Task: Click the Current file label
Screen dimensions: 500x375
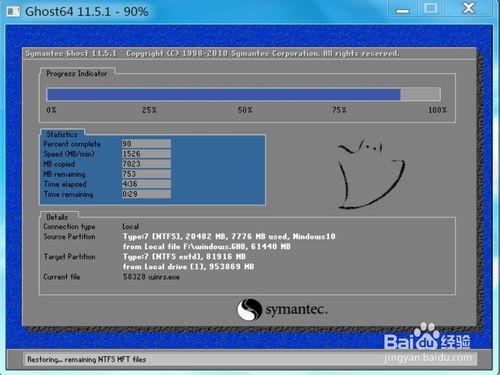Action: [62, 277]
